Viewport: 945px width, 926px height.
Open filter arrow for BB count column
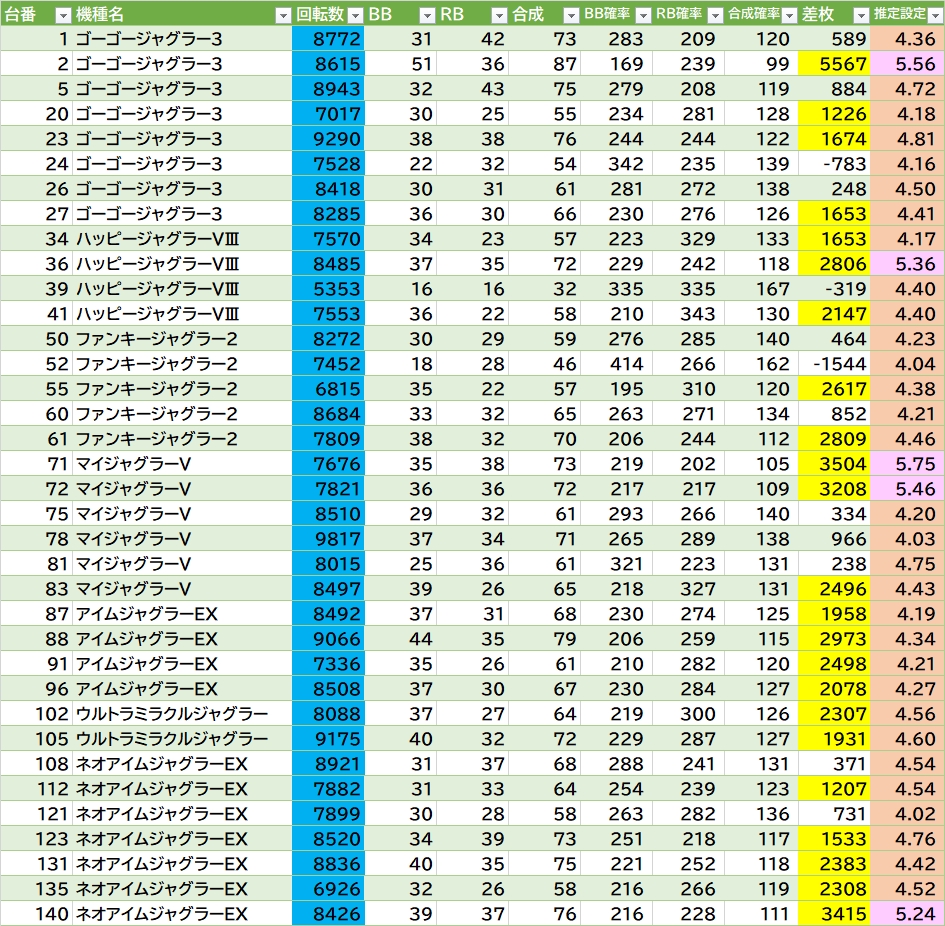(x=427, y=15)
